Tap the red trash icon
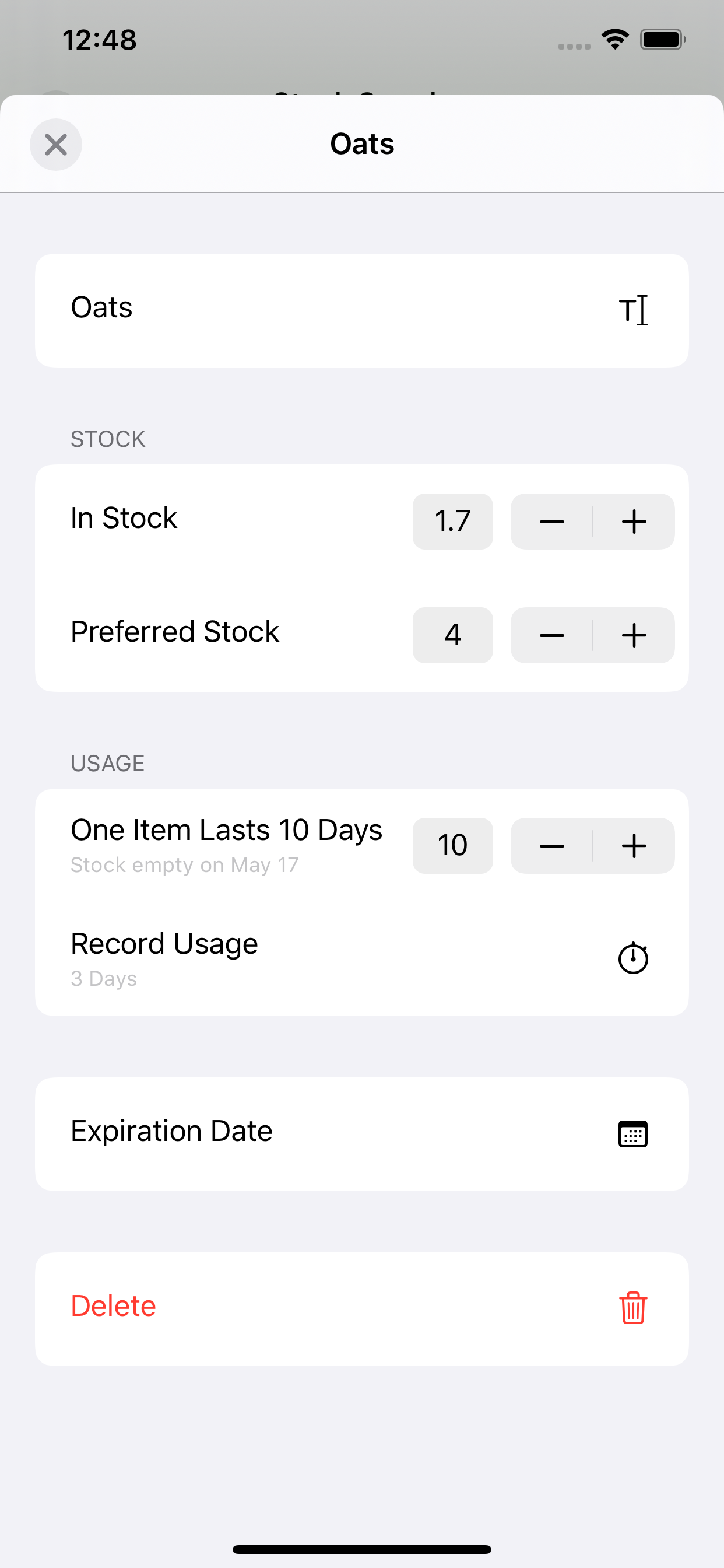 click(x=633, y=1308)
